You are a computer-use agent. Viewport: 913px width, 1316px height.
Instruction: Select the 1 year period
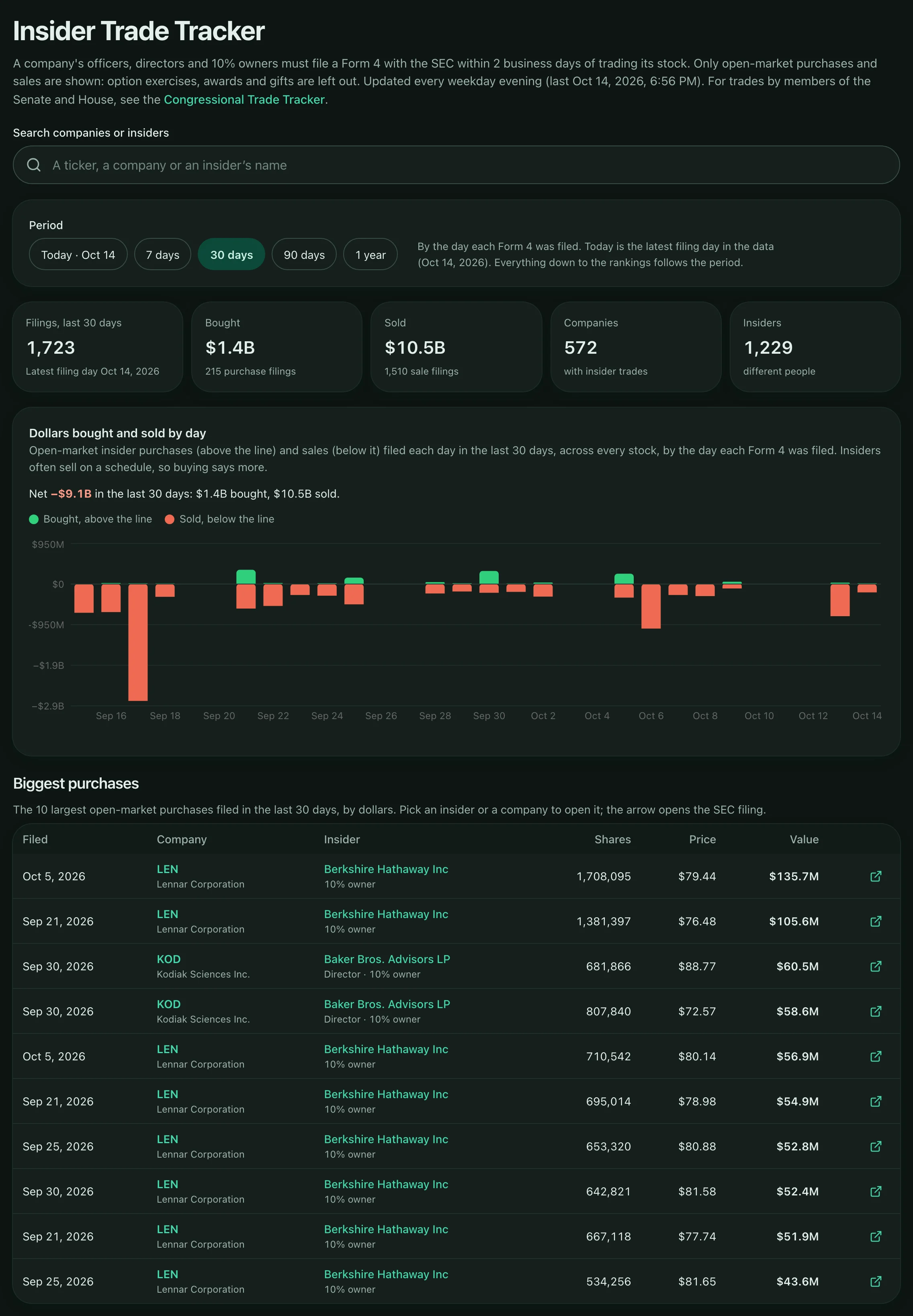[370, 254]
